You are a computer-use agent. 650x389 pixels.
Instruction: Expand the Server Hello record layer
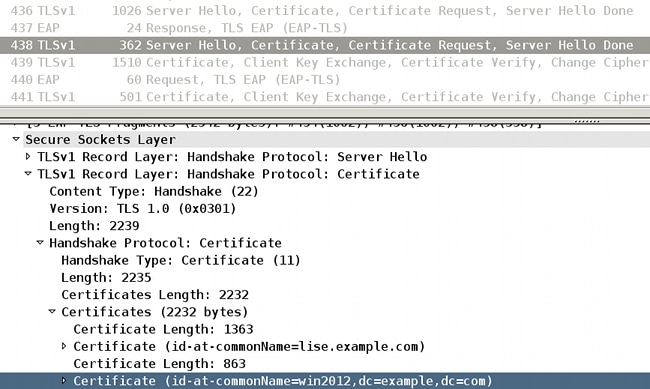click(28, 156)
